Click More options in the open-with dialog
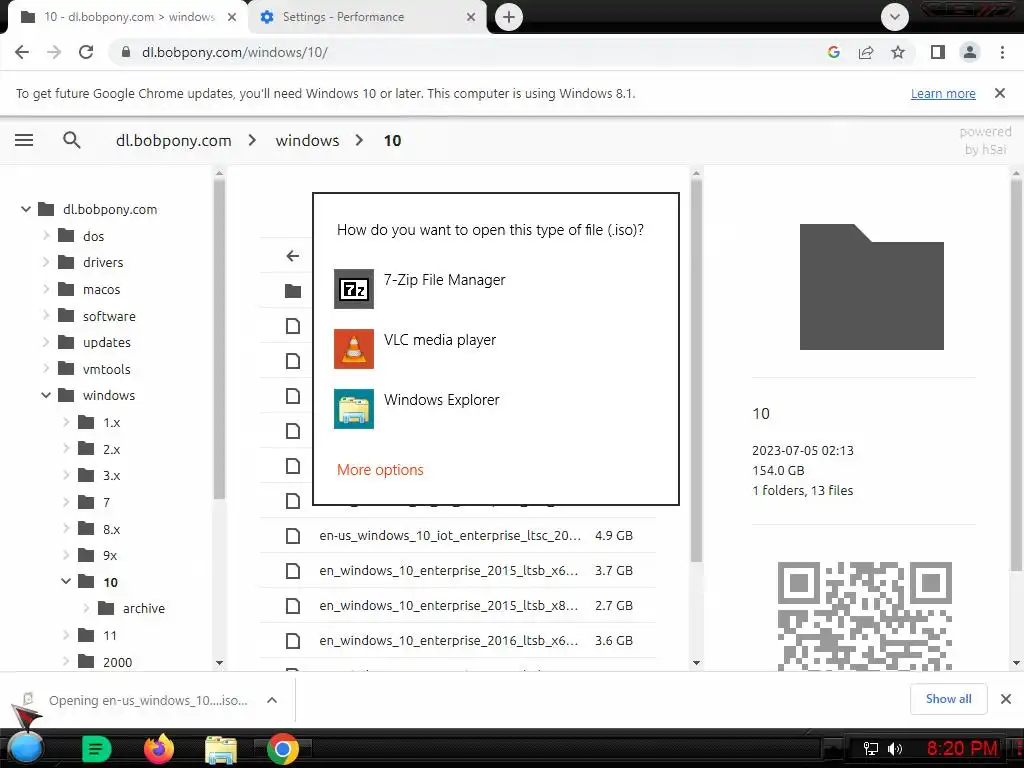This screenshot has height=768, width=1024. click(380, 470)
